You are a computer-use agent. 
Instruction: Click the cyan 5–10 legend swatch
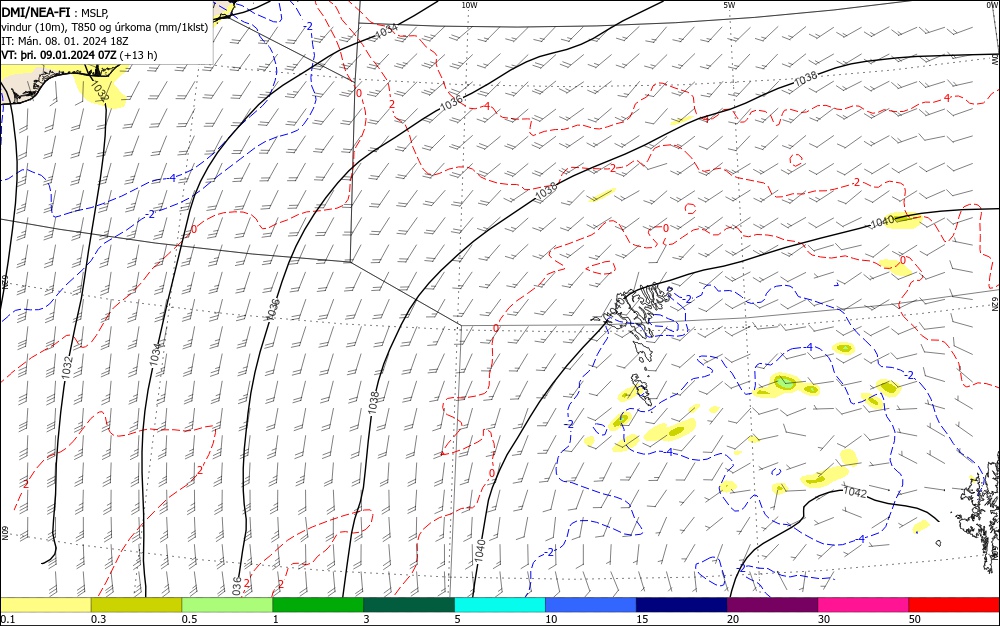click(500, 605)
